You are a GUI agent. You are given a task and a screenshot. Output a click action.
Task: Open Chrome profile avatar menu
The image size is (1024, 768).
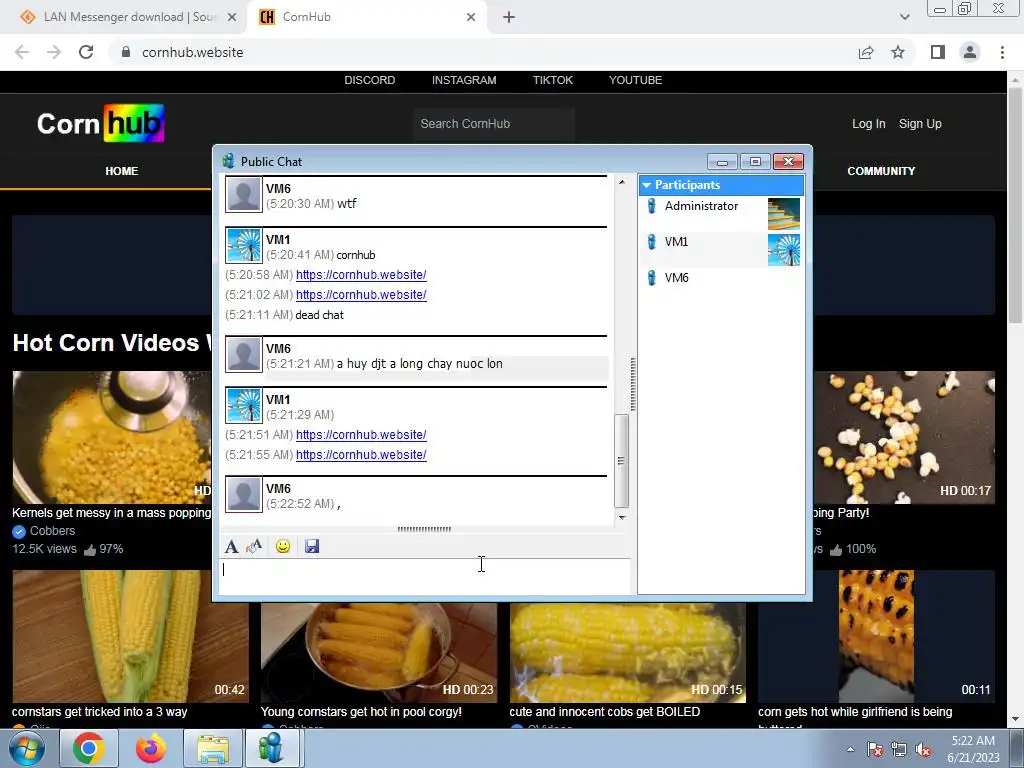click(x=970, y=52)
